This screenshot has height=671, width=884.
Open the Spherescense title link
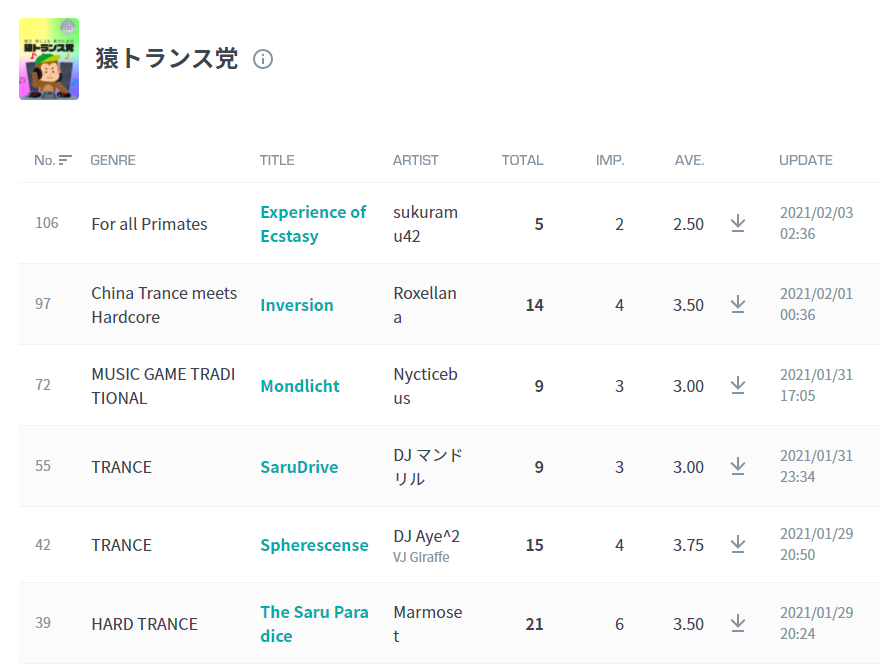point(314,545)
